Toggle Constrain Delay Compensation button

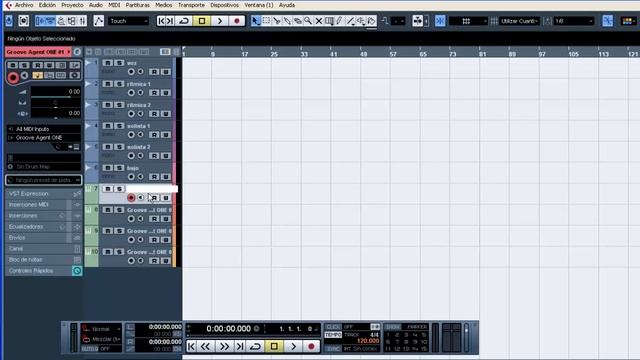click(x=24, y=21)
